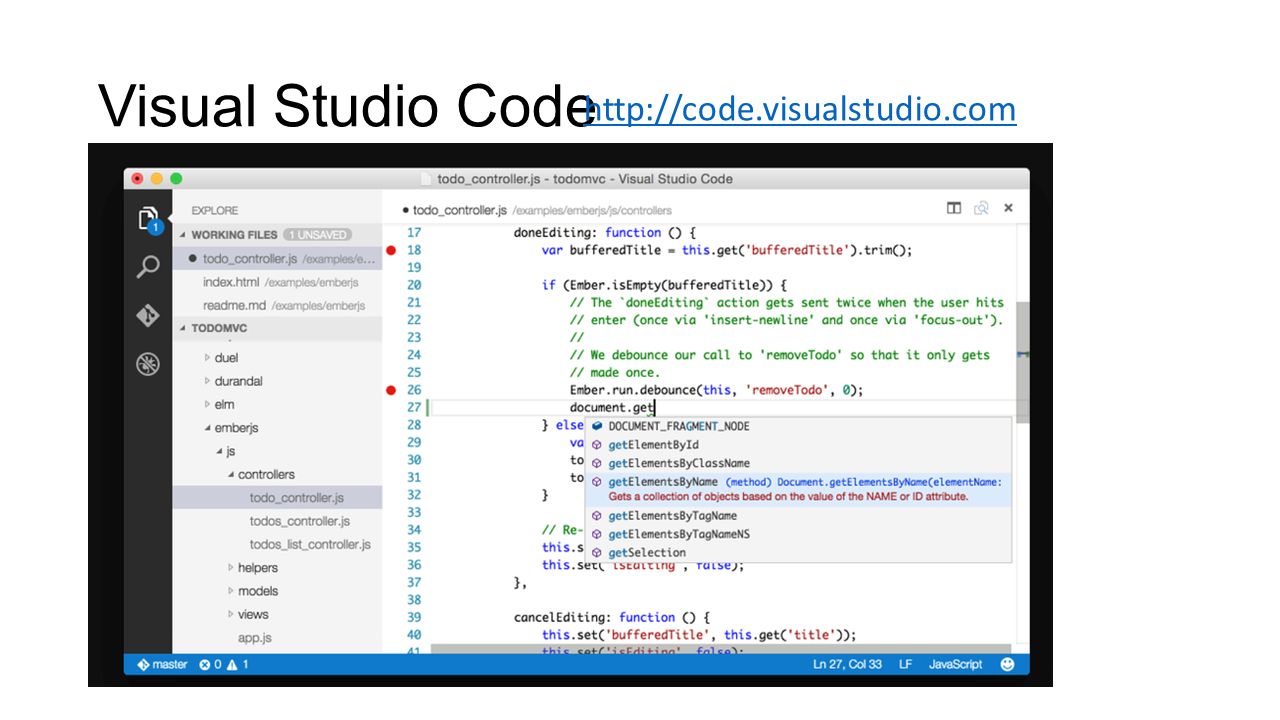
Task: Click the split editor icon
Action: (x=954, y=208)
